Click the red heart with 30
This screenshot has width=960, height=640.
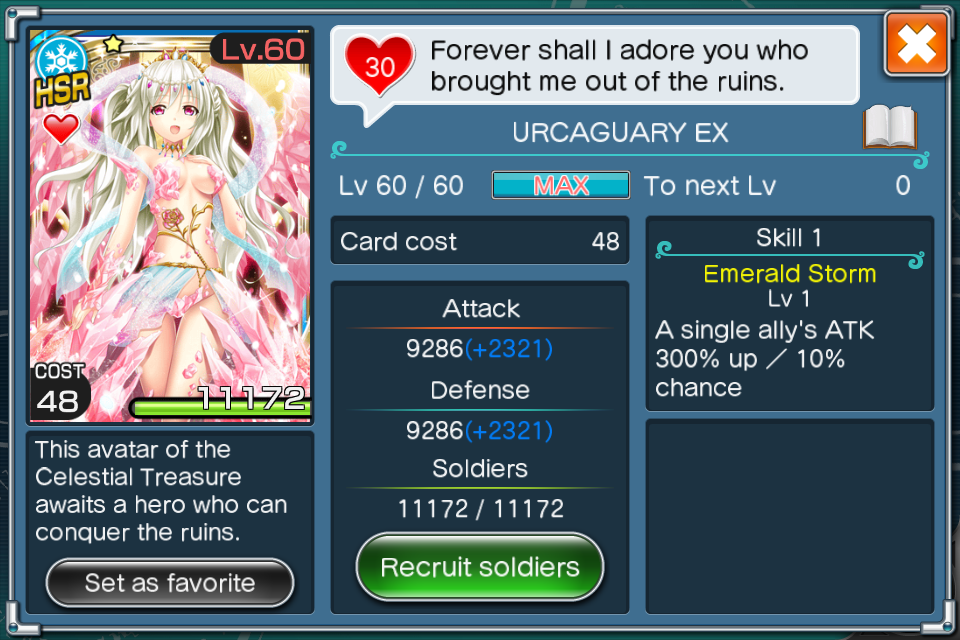(x=380, y=65)
